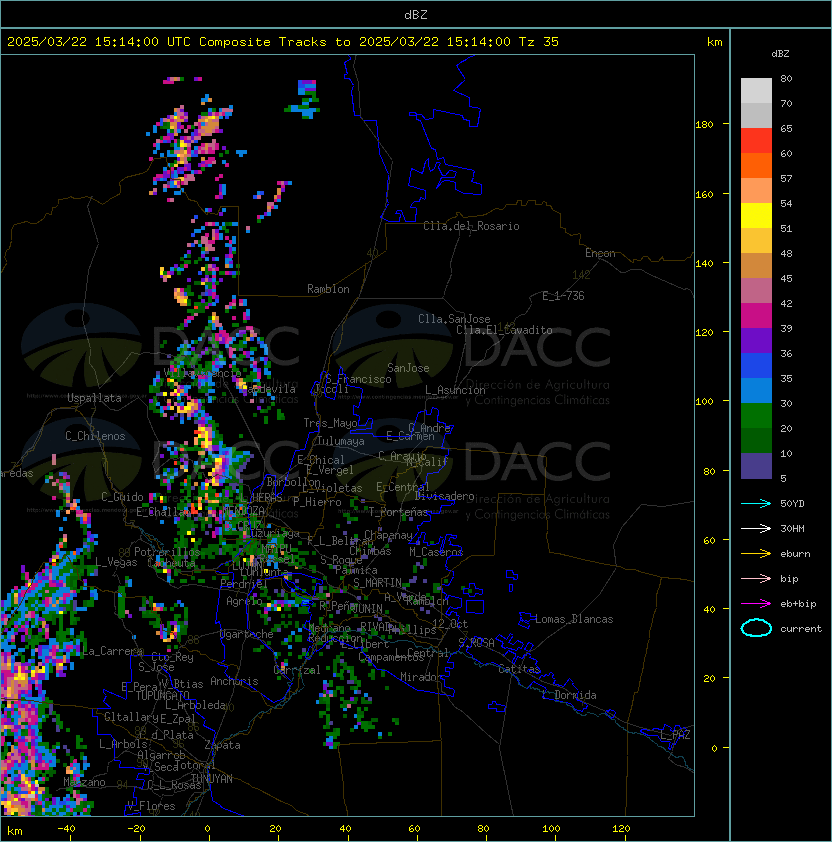Click the 'Tres_Mayo' map label
The image size is (832, 842).
(x=330, y=423)
